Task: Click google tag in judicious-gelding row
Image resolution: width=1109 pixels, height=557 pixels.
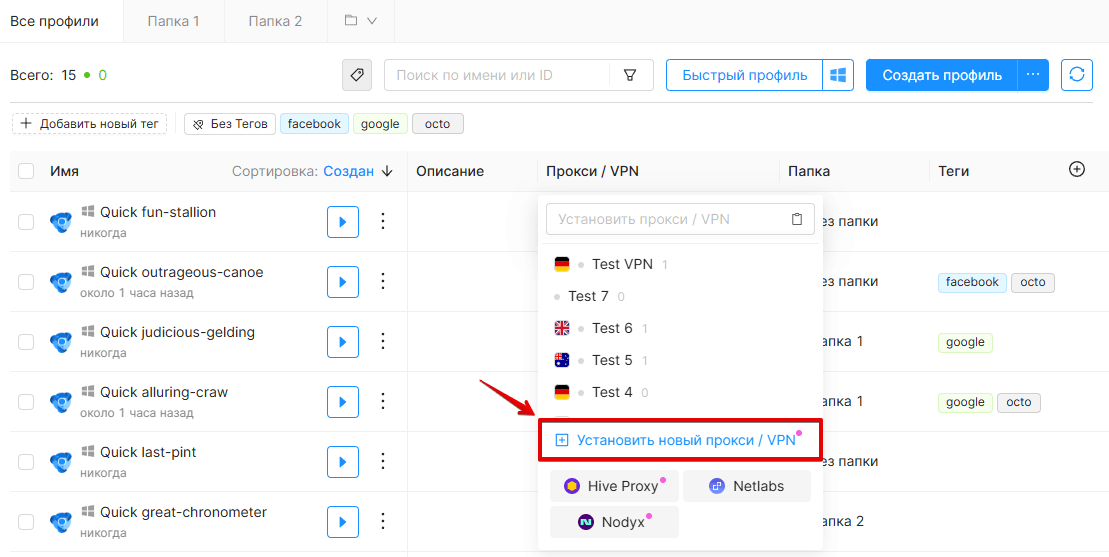Action: pos(965,342)
